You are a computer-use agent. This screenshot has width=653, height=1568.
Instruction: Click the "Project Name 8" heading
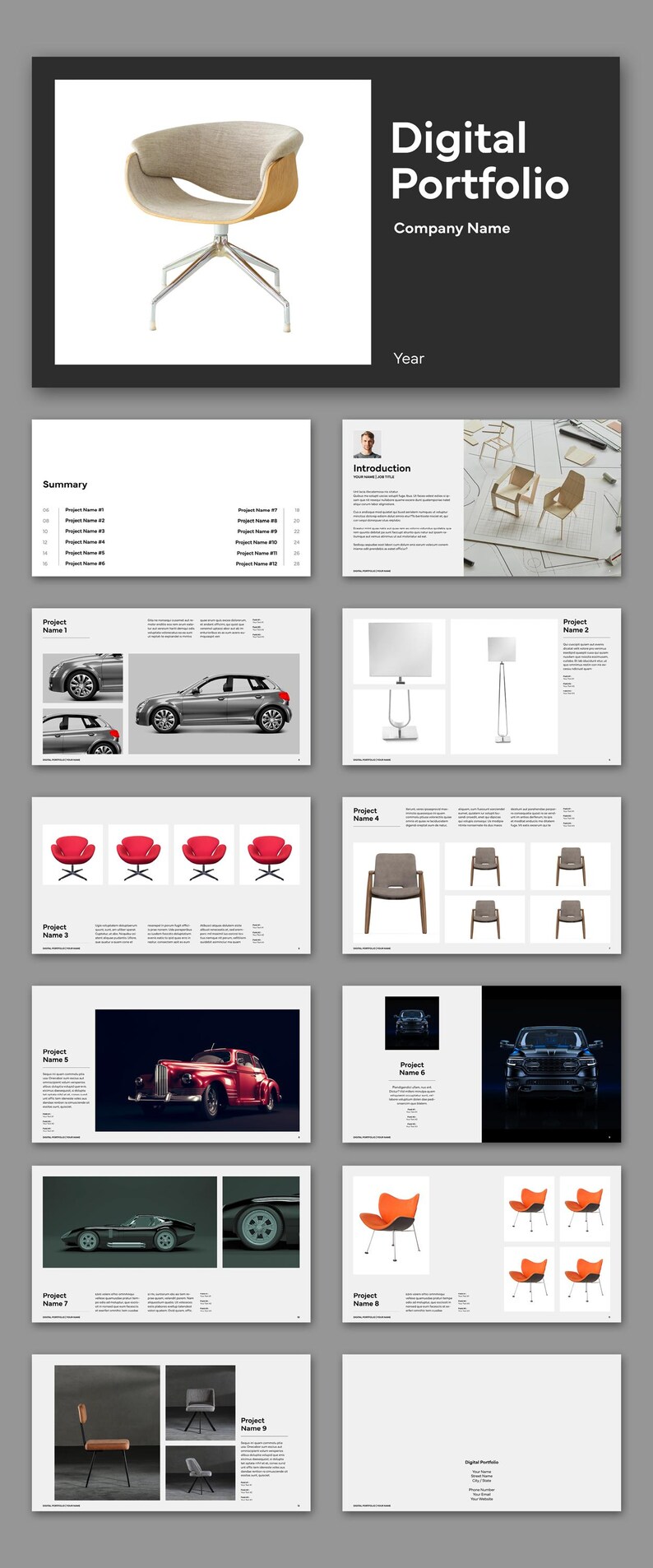[366, 1299]
